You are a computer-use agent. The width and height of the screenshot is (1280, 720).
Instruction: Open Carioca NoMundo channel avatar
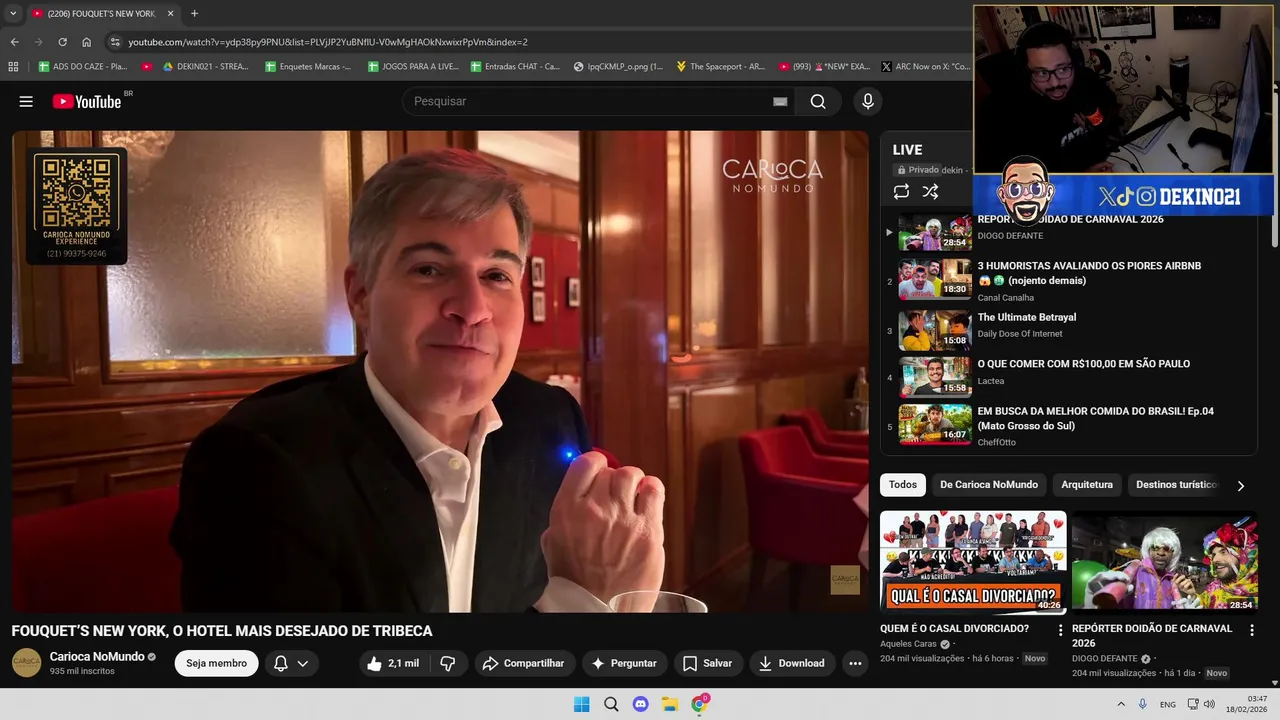(x=26, y=663)
